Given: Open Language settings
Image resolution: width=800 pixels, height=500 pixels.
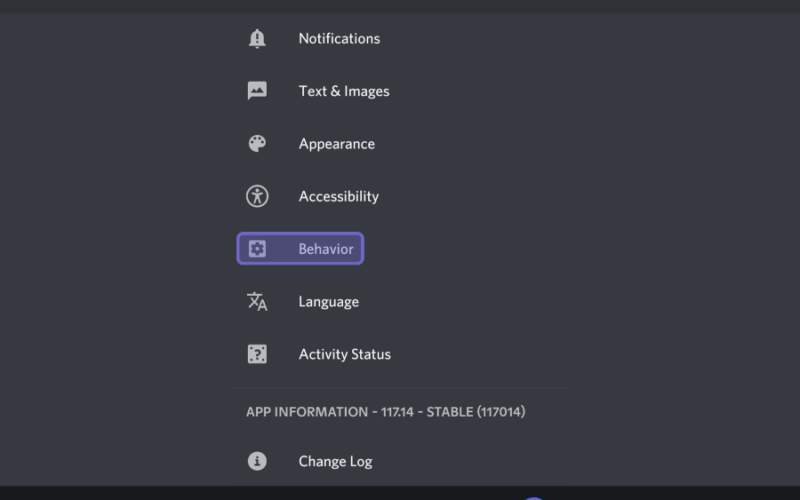Looking at the screenshot, I should tap(400, 301).
